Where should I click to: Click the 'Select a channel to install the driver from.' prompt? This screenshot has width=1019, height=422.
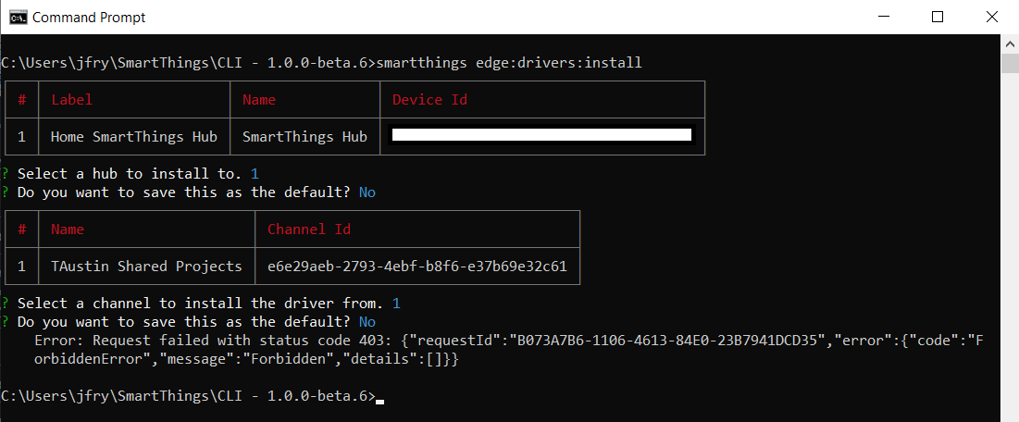(x=201, y=303)
